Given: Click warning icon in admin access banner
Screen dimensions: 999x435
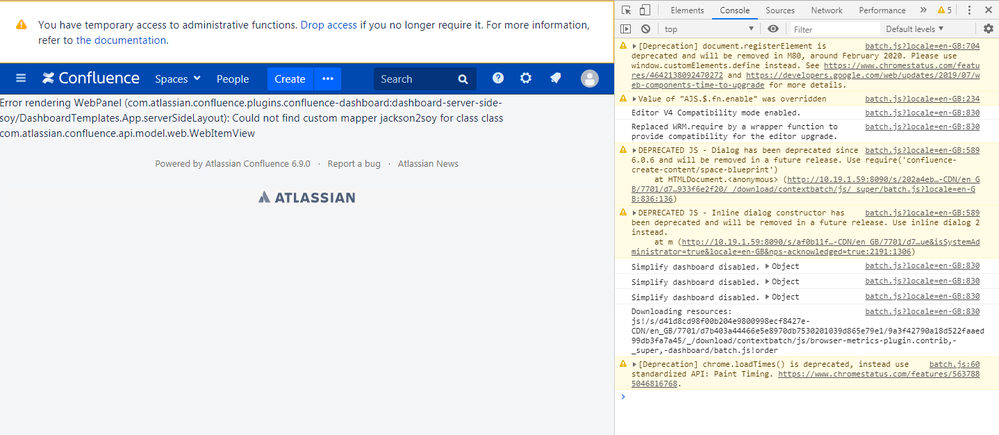Looking at the screenshot, I should point(22,25).
